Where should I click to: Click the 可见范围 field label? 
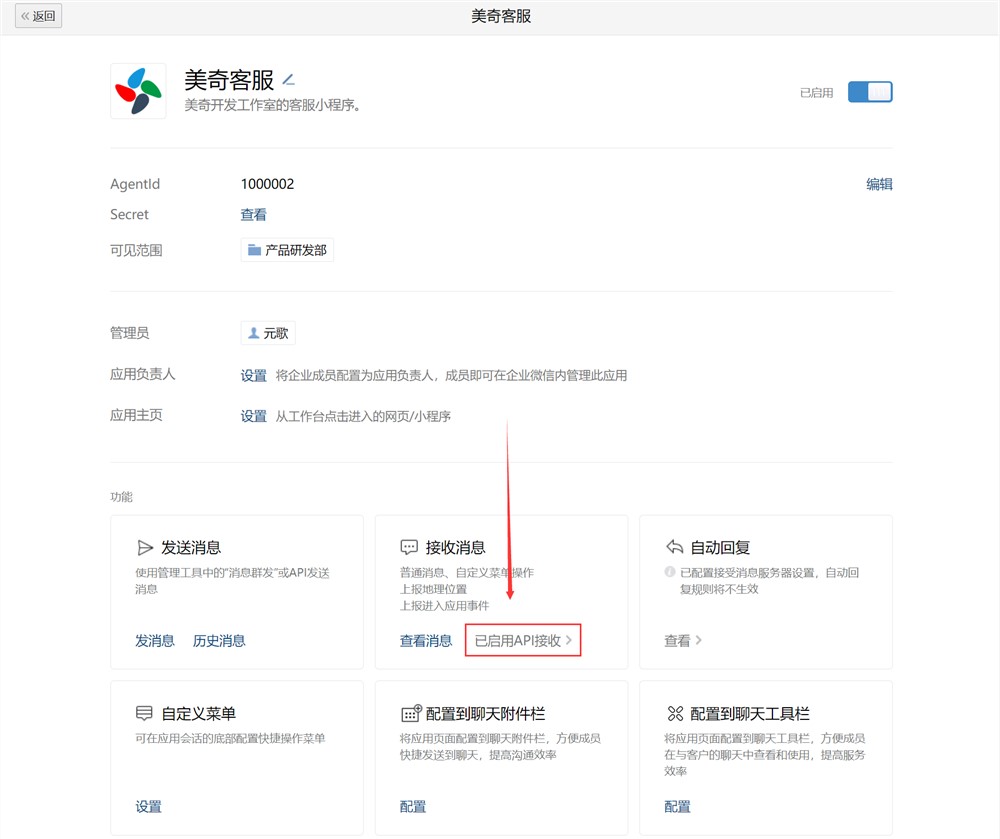(136, 250)
